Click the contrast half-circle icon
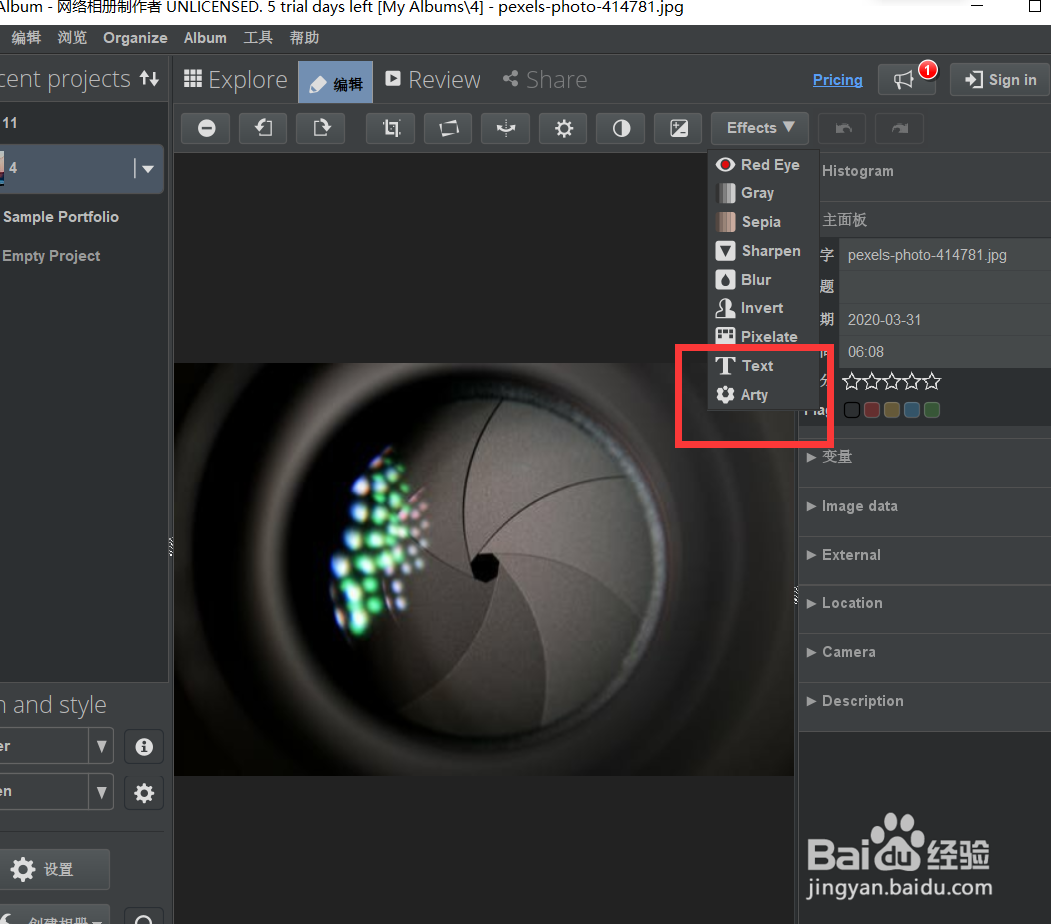 [x=621, y=128]
